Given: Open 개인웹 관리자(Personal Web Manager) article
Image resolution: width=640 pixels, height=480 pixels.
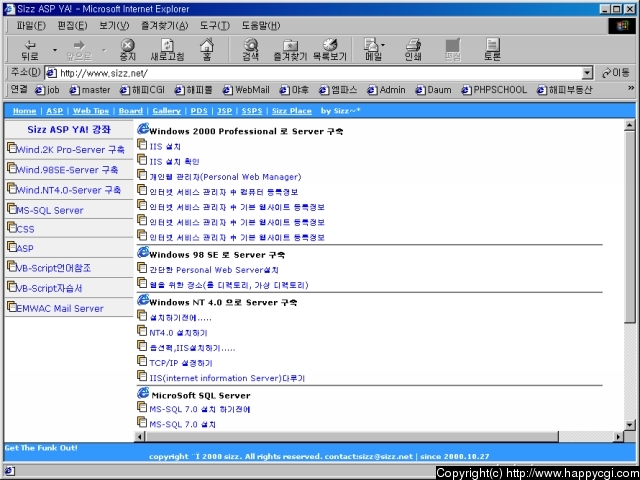Looking at the screenshot, I should point(225,177).
